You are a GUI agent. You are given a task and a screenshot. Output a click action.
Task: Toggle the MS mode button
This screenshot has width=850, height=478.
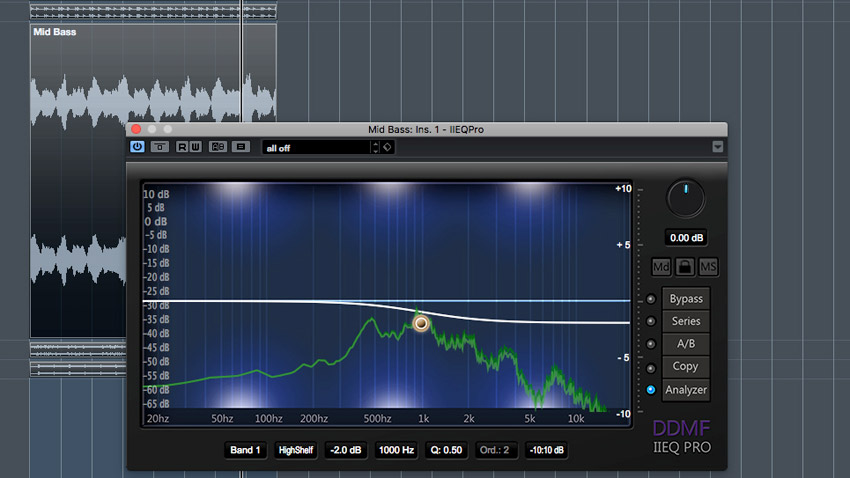(708, 267)
